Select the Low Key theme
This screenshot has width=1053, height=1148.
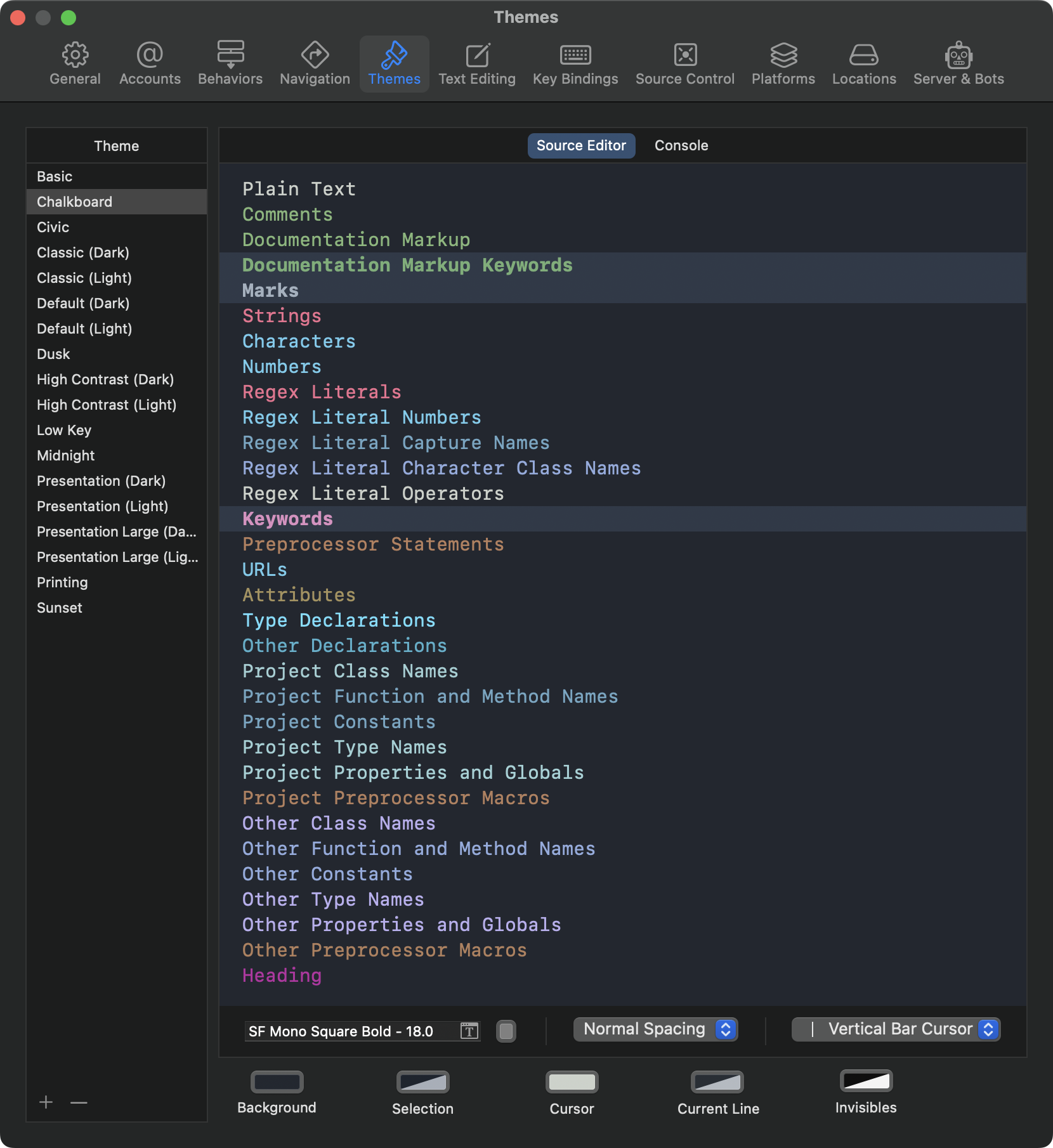tap(117, 430)
